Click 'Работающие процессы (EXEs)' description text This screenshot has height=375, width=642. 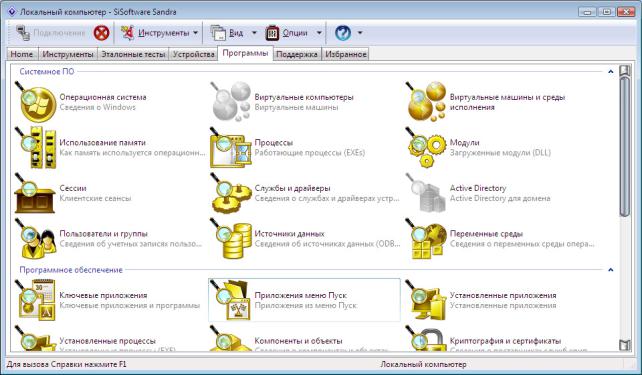point(310,153)
